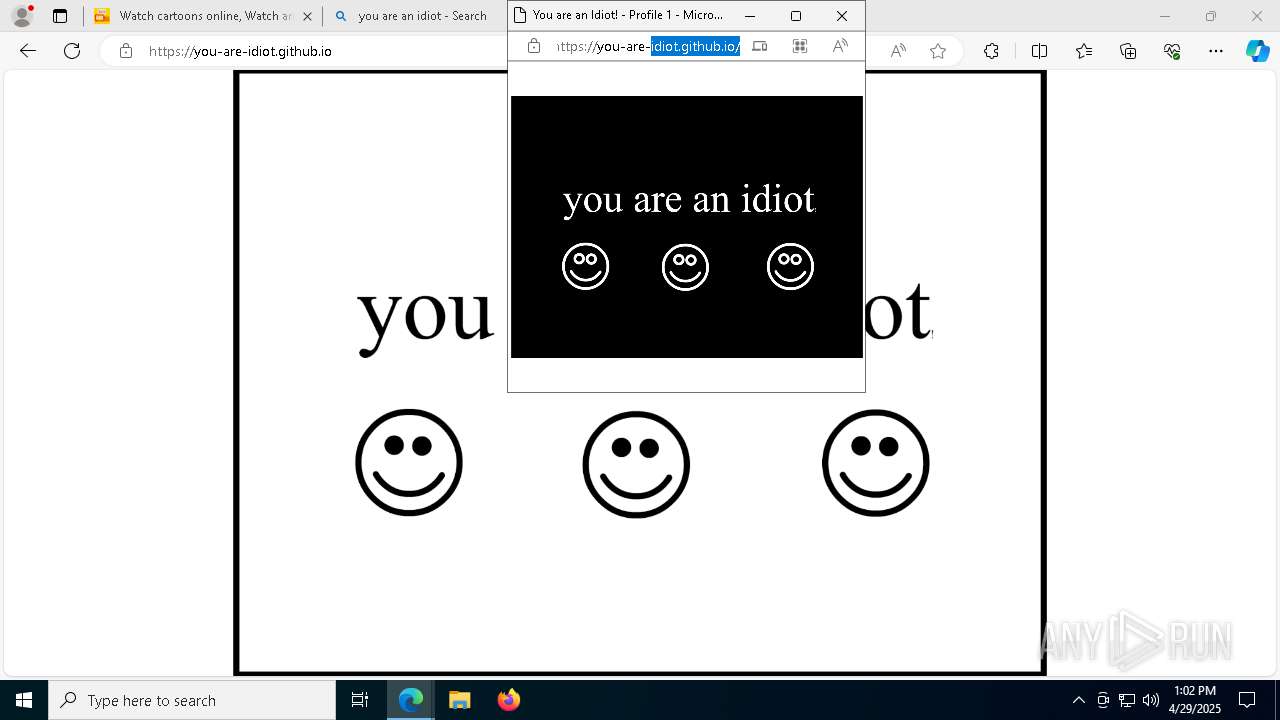Show hidden system tray icons
Viewport: 1280px width, 720px height.
pyautogui.click(x=1078, y=700)
